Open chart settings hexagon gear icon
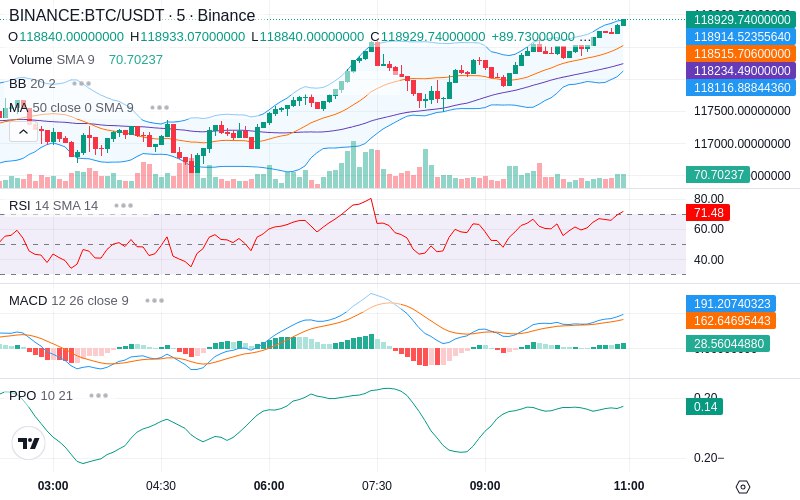Screen dimensions: 800x500 [x=743, y=487]
